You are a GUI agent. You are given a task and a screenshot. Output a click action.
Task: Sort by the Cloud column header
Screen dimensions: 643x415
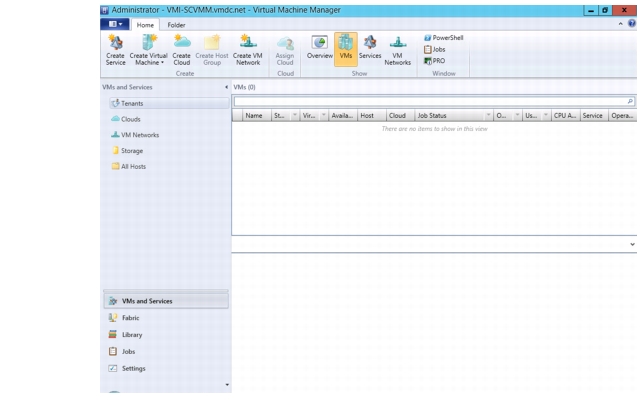(400, 116)
